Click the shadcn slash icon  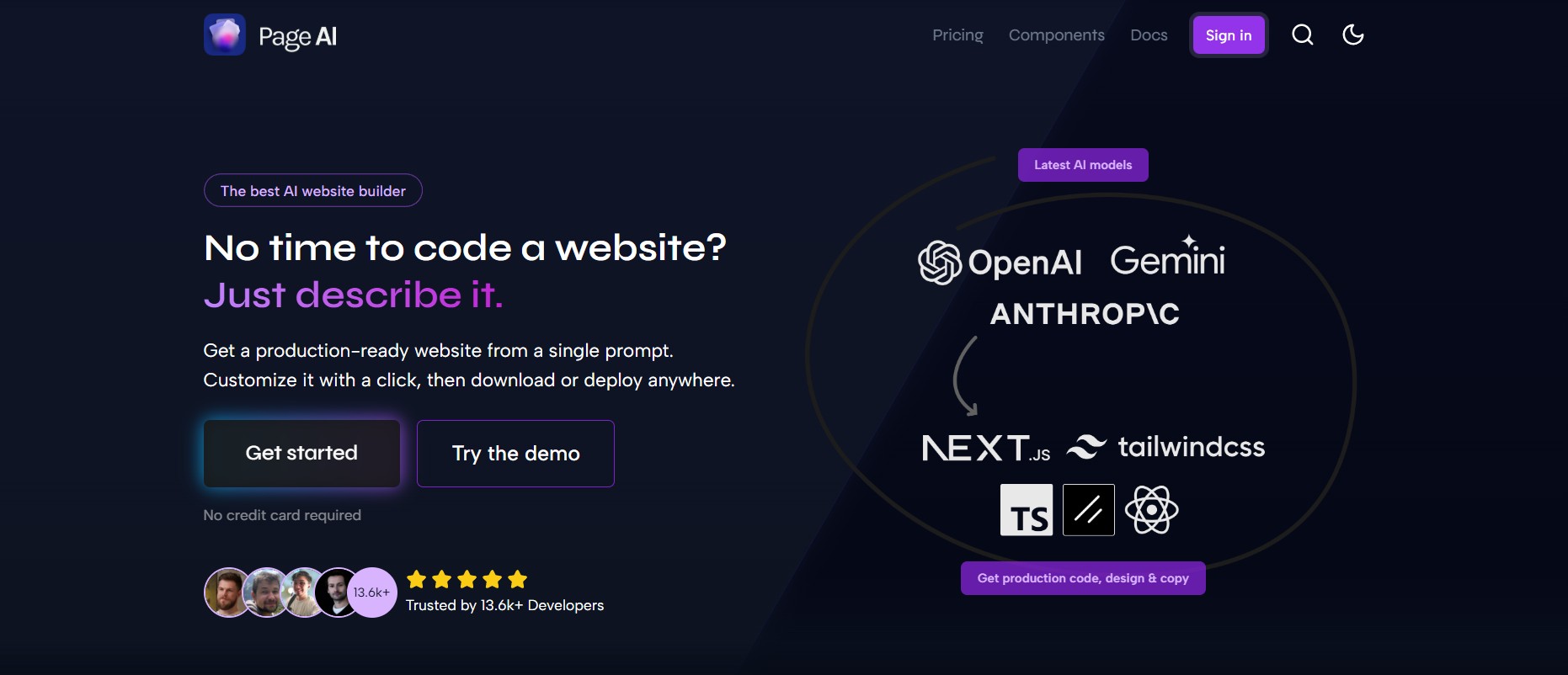pyautogui.click(x=1089, y=510)
